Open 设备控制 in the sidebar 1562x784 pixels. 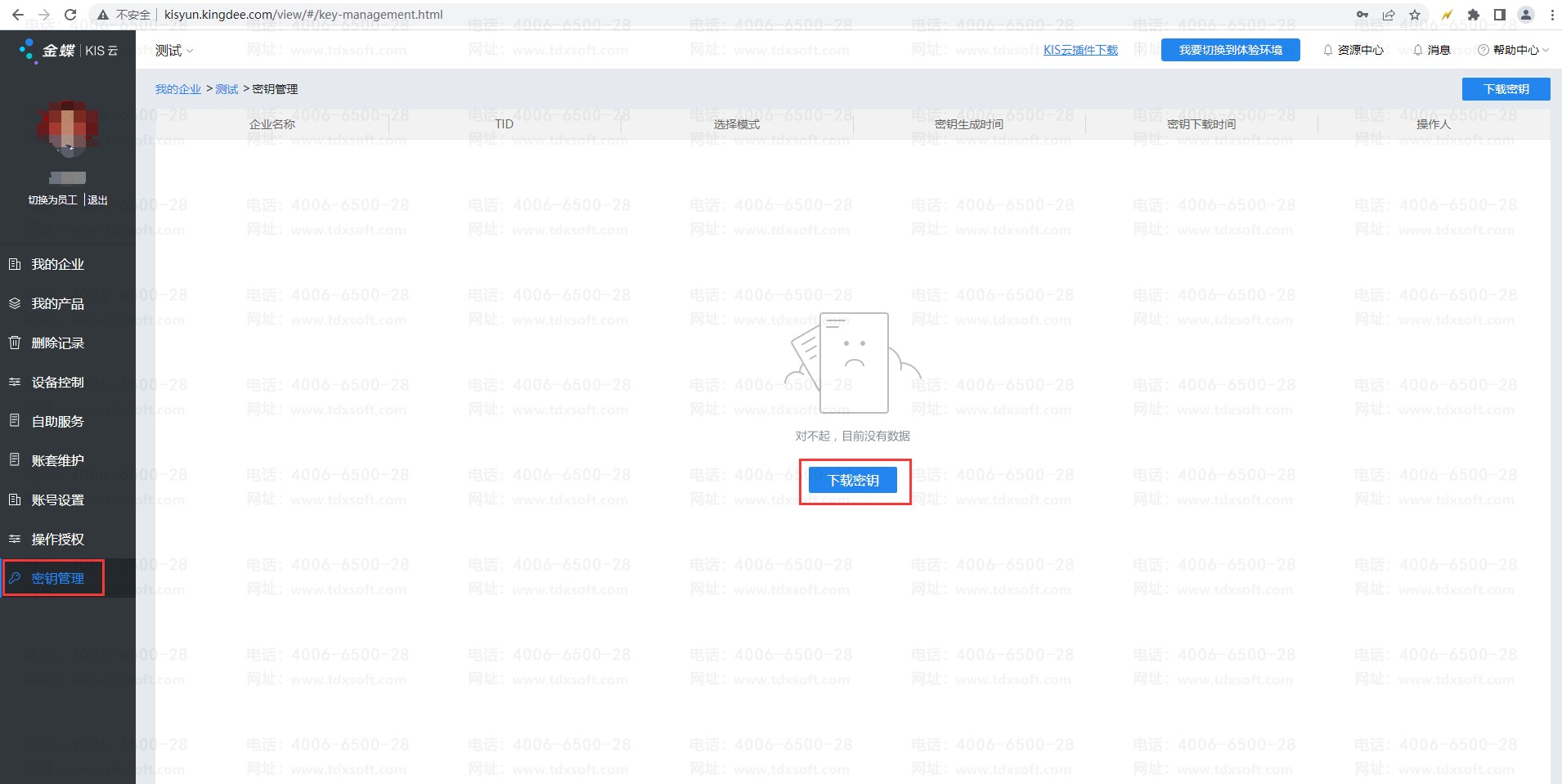tap(57, 382)
